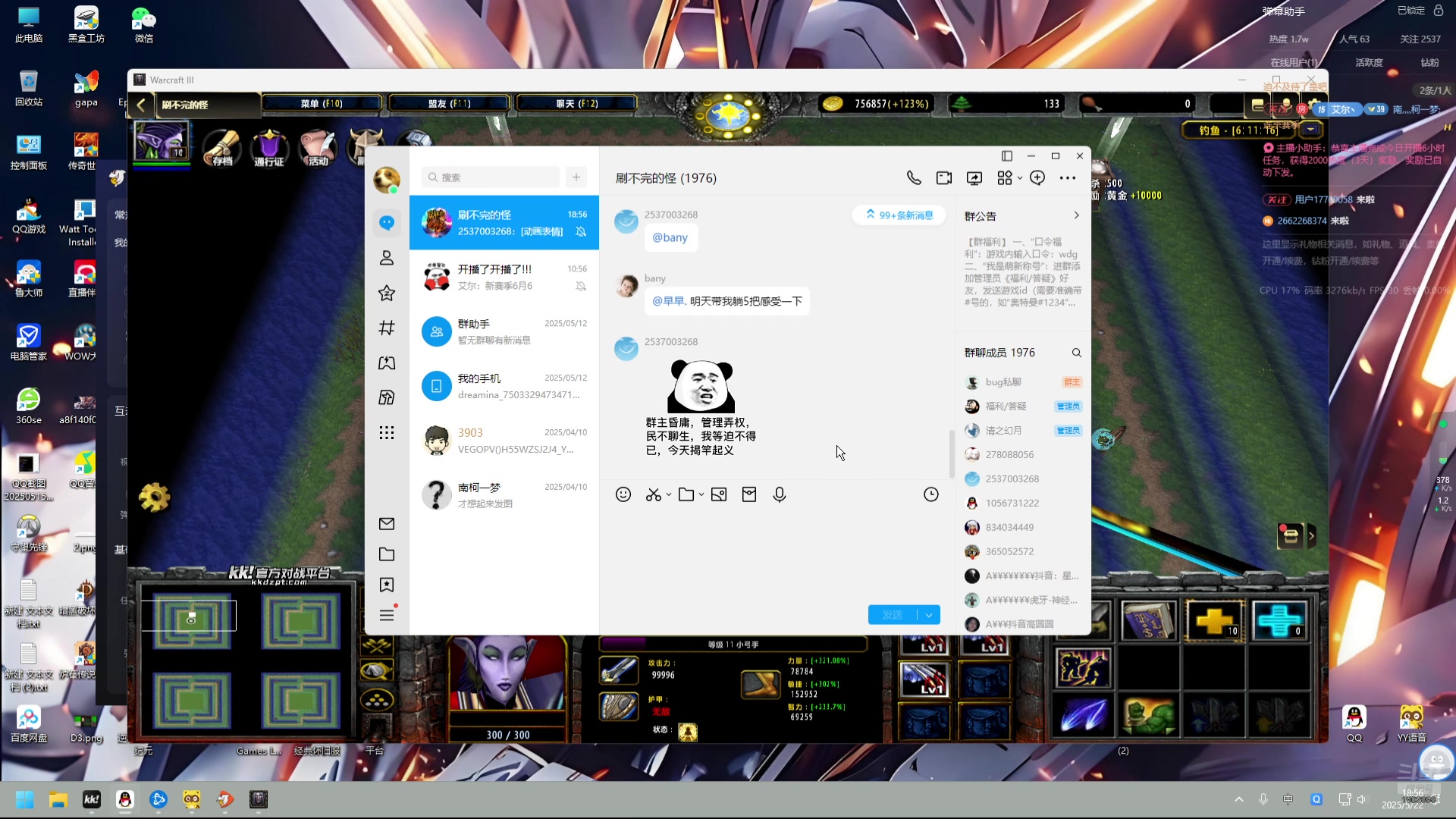Open the QQ penguin taskbar icon
The height and width of the screenshot is (819, 1456).
tap(125, 799)
